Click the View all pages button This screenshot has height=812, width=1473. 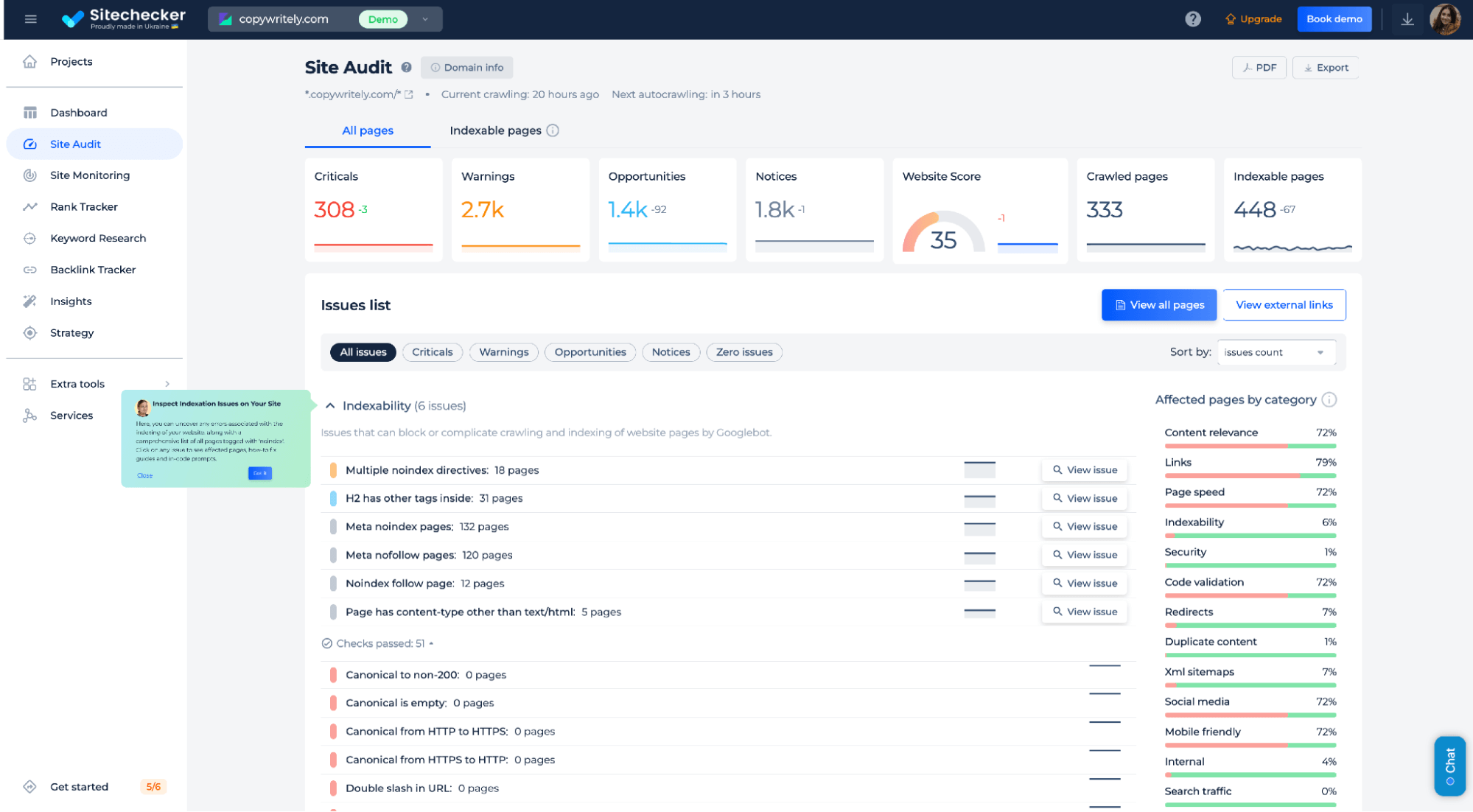tap(1158, 304)
